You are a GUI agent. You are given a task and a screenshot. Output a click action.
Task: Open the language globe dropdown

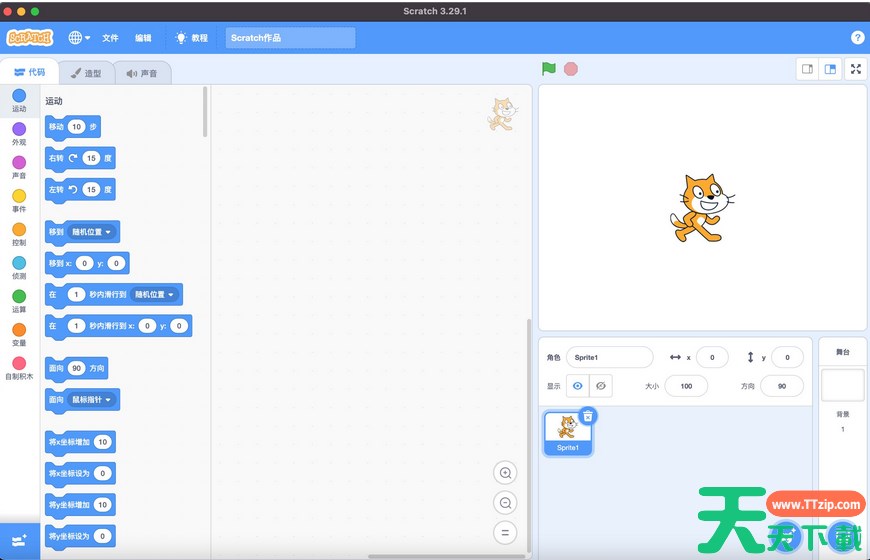[x=79, y=38]
